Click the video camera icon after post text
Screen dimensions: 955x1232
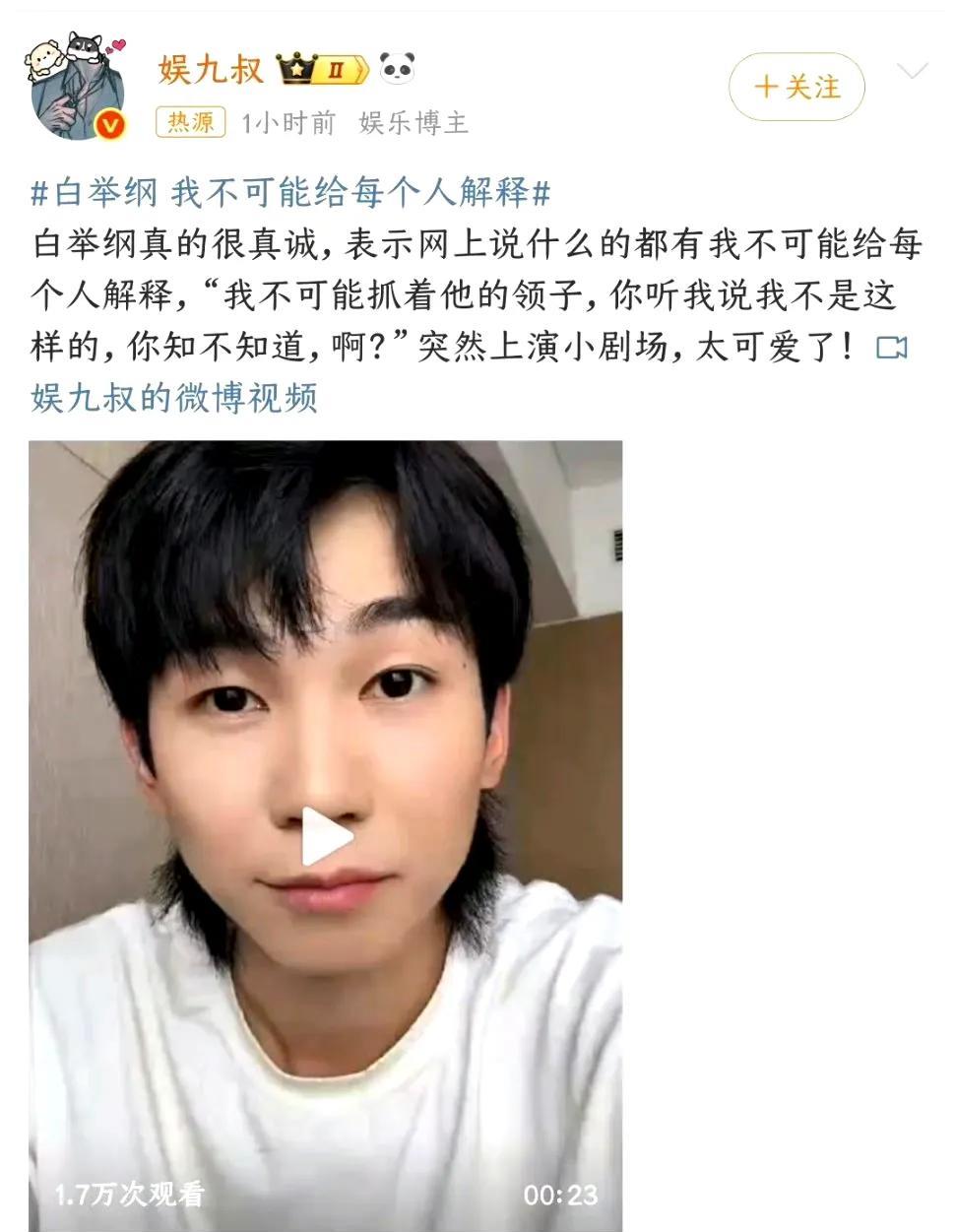pos(891,348)
